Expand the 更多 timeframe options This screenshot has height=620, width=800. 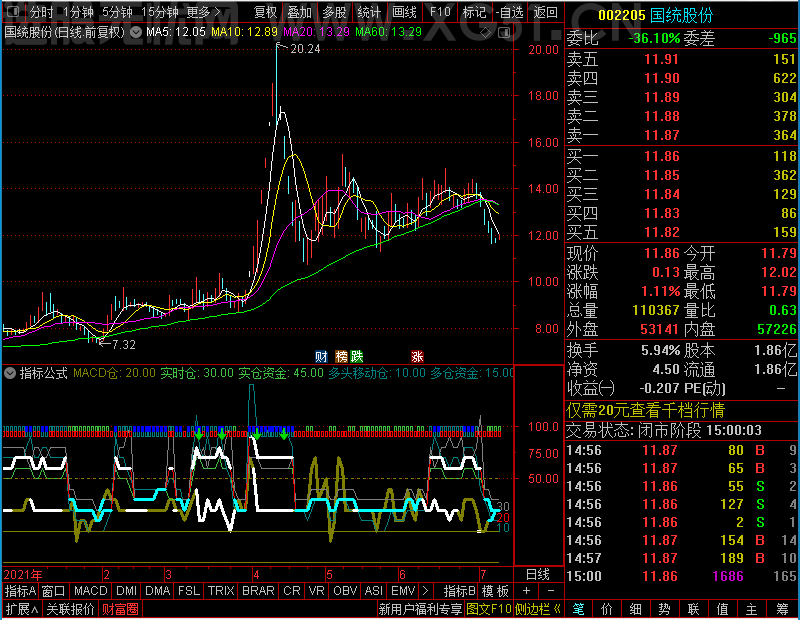pos(203,12)
